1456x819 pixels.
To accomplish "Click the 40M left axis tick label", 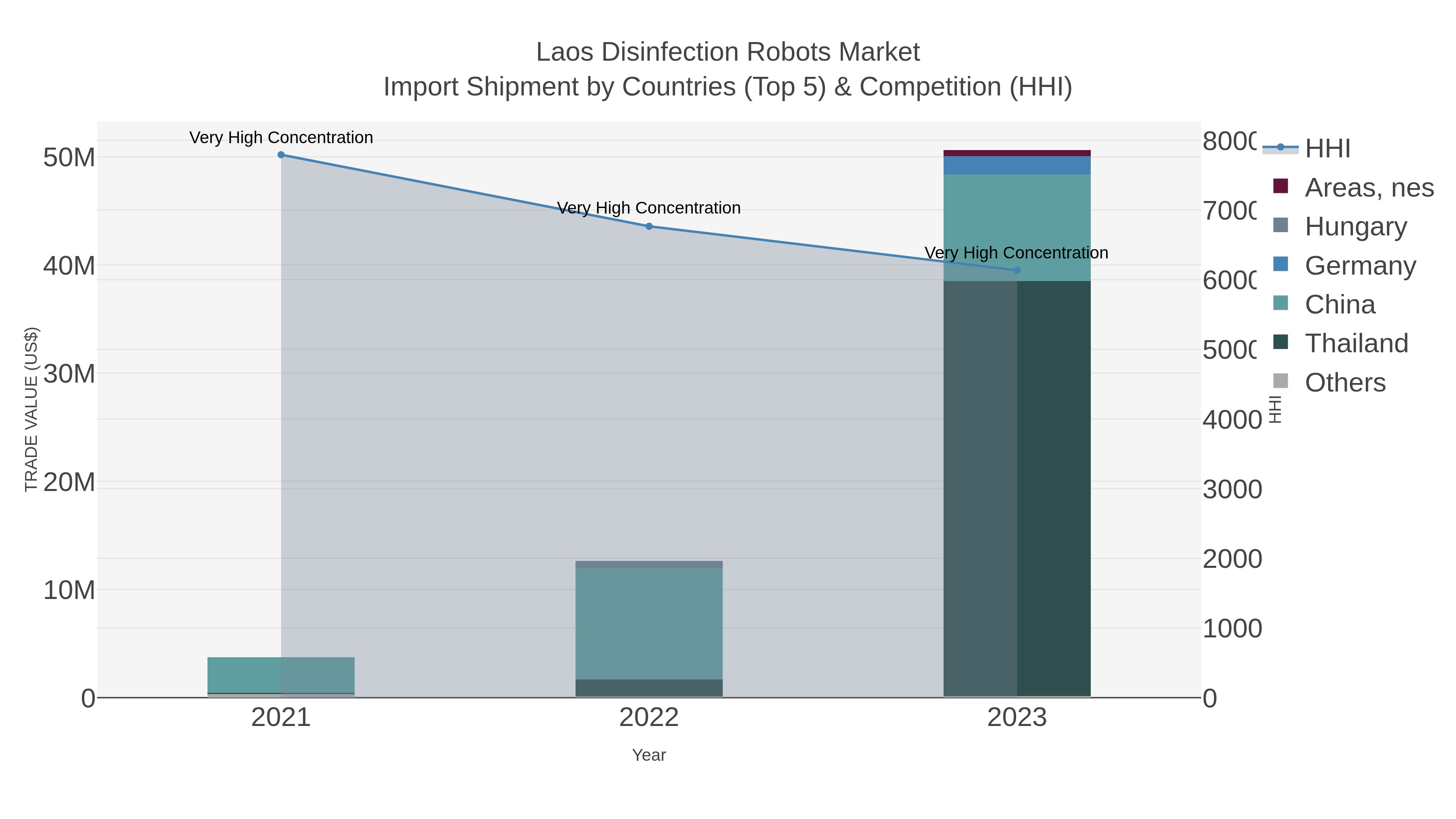I will tap(69, 266).
